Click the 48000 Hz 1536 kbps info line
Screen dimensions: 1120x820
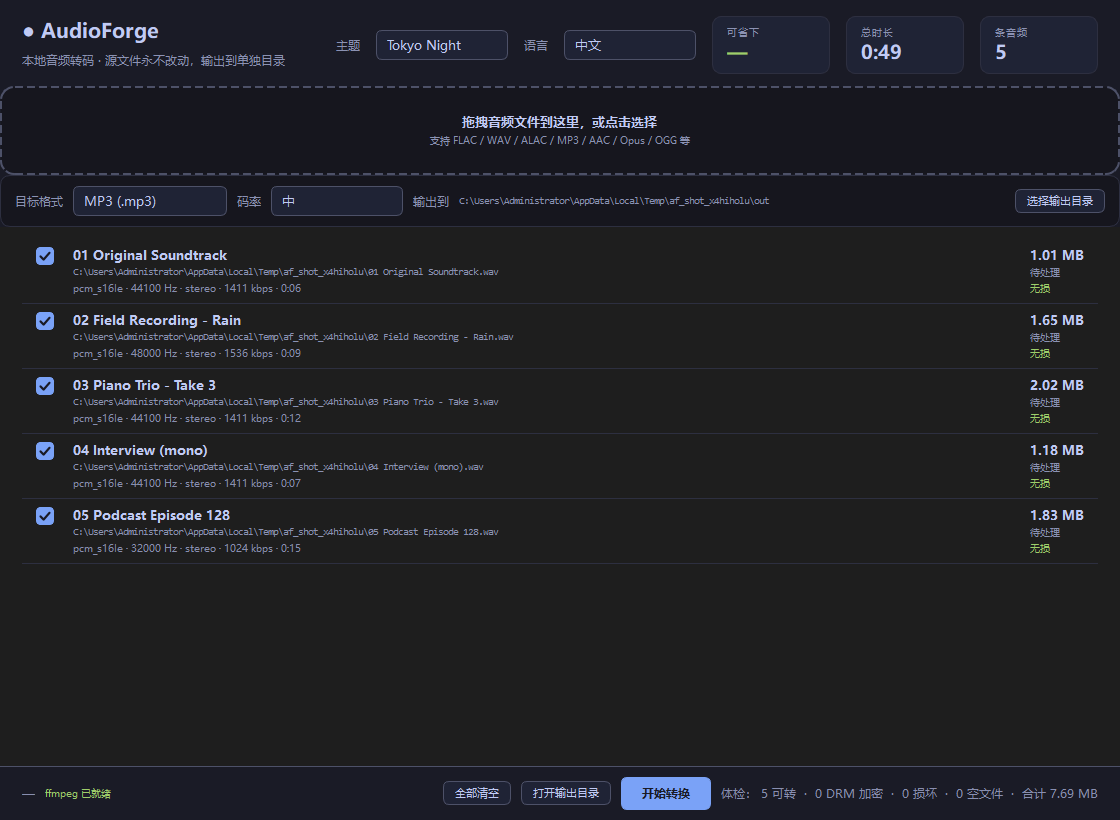[186, 354]
